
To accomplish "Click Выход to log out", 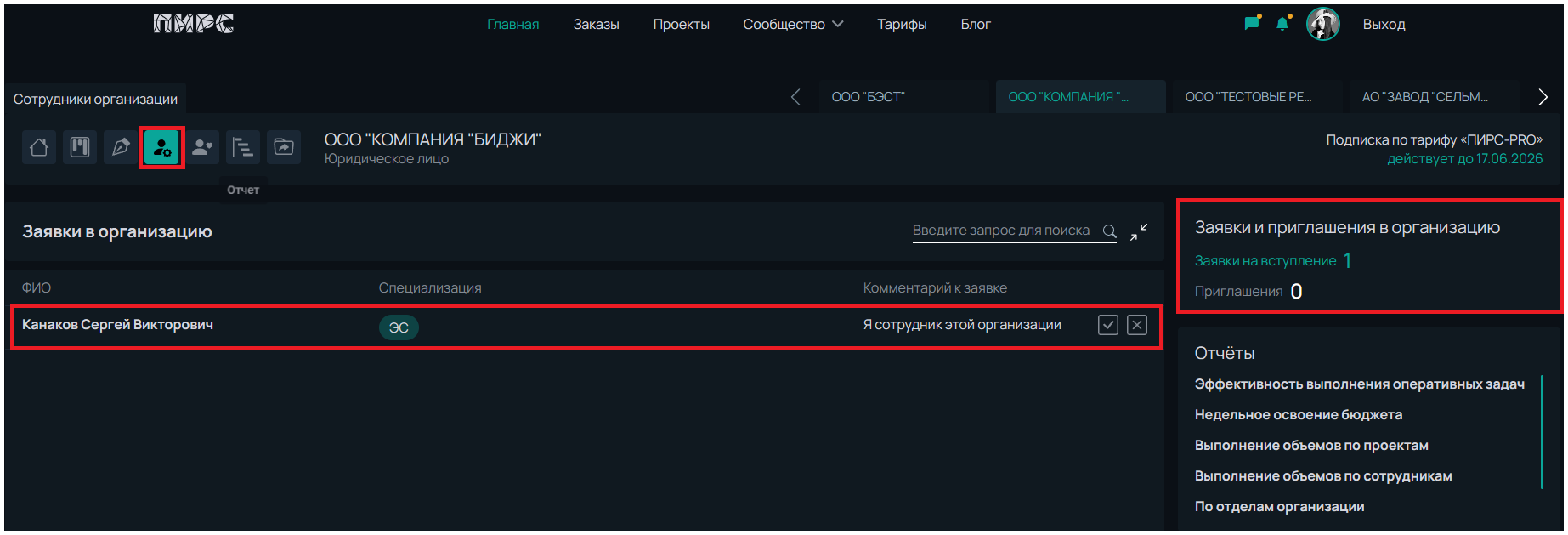I will coord(1384,24).
